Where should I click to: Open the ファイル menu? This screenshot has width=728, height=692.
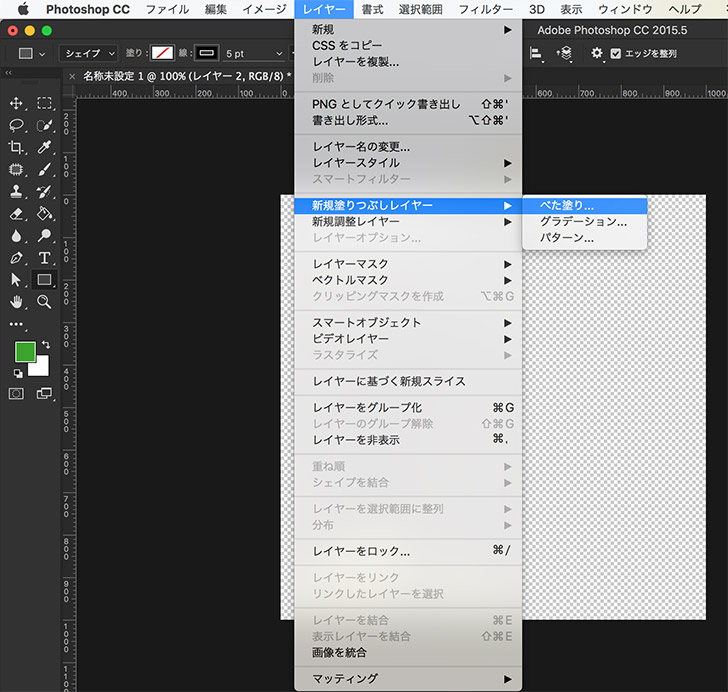tap(167, 9)
